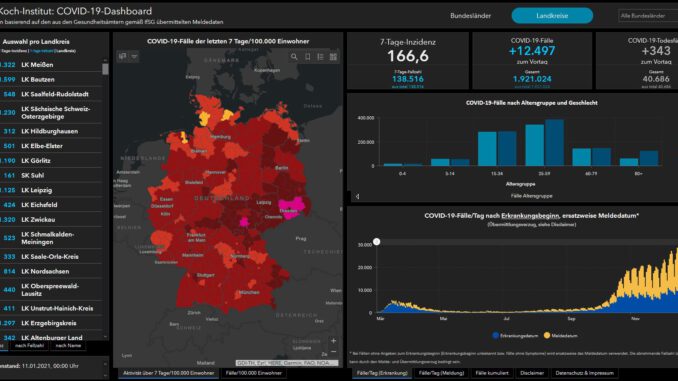Select the Fälle/Tag (Erkrankung) tab
This screenshot has width=678, height=381.
tap(382, 373)
